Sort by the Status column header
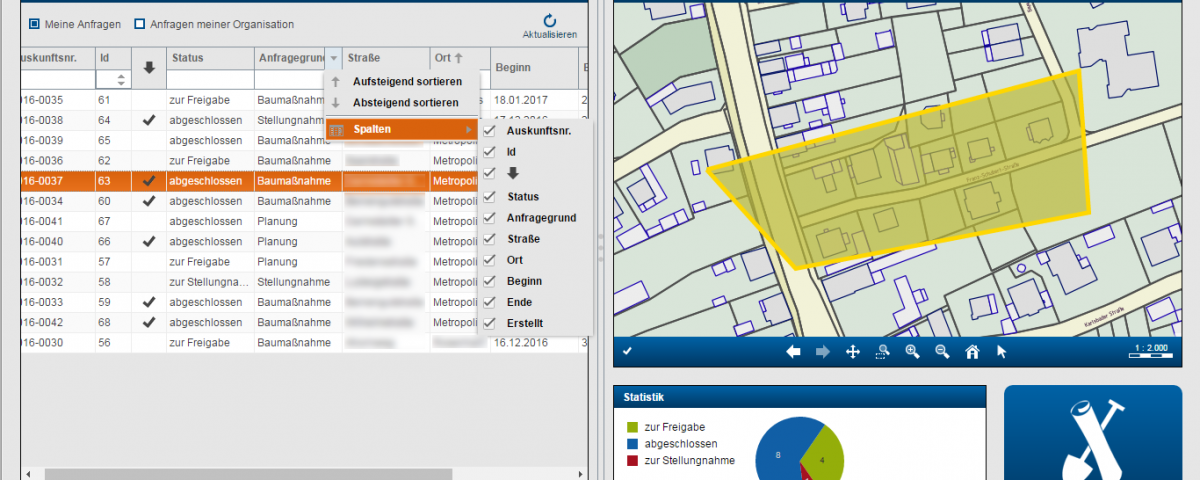Viewport: 1200px width, 480px height. point(210,58)
